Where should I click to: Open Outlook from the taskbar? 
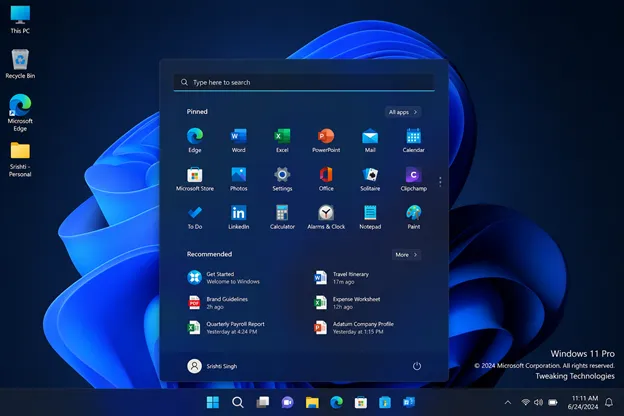tap(409, 402)
